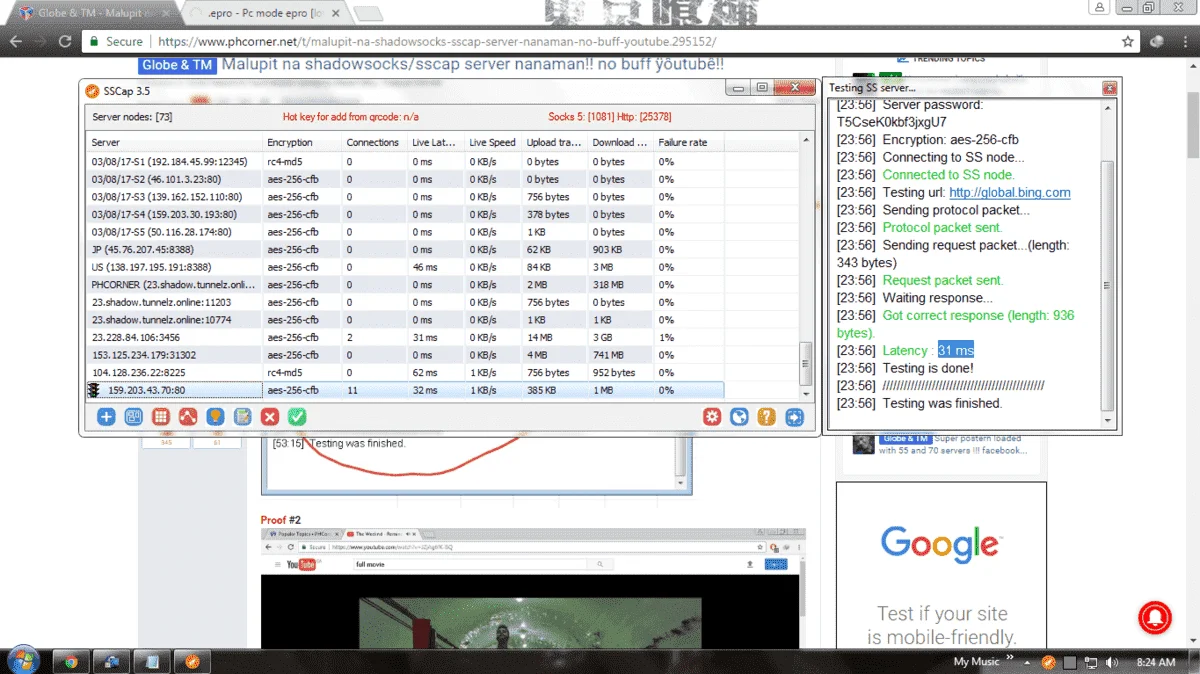Click the Chrome icon in the taskbar
This screenshot has height=674, width=1200.
(x=71, y=661)
